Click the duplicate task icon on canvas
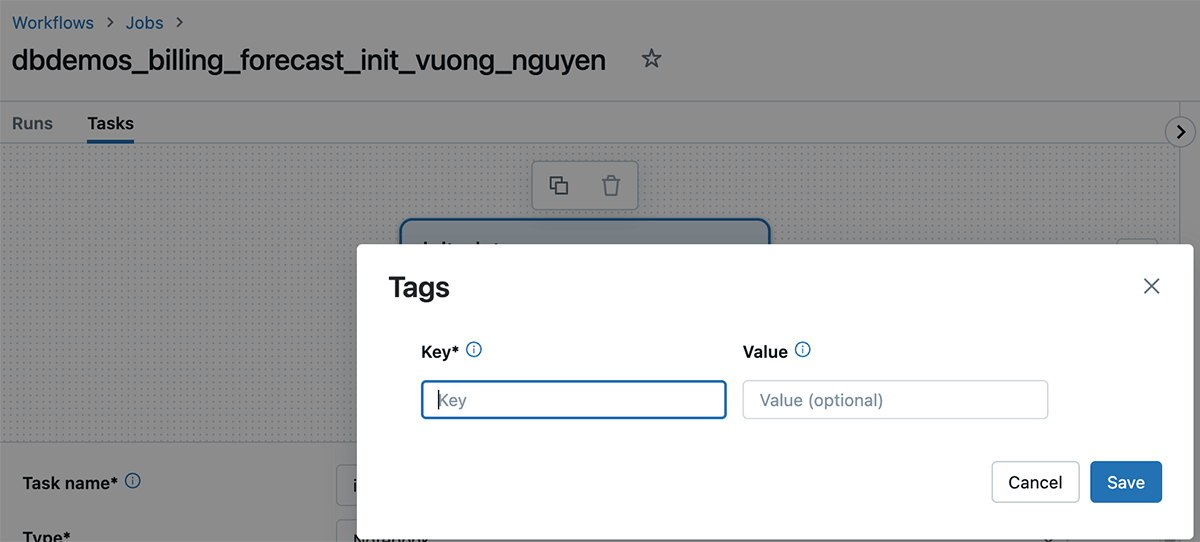Viewport: 1200px width, 542px height. pos(559,185)
